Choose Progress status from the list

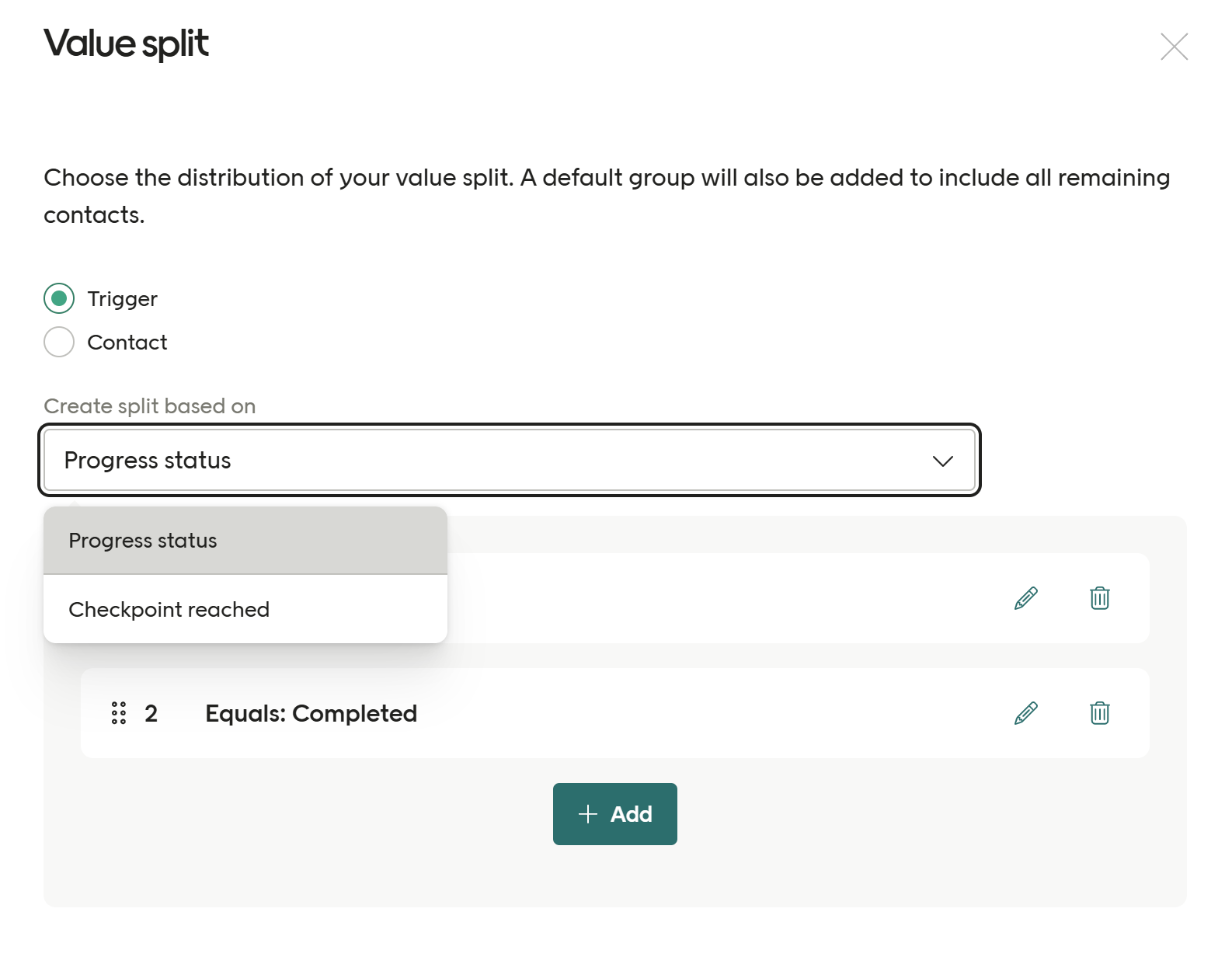142,540
